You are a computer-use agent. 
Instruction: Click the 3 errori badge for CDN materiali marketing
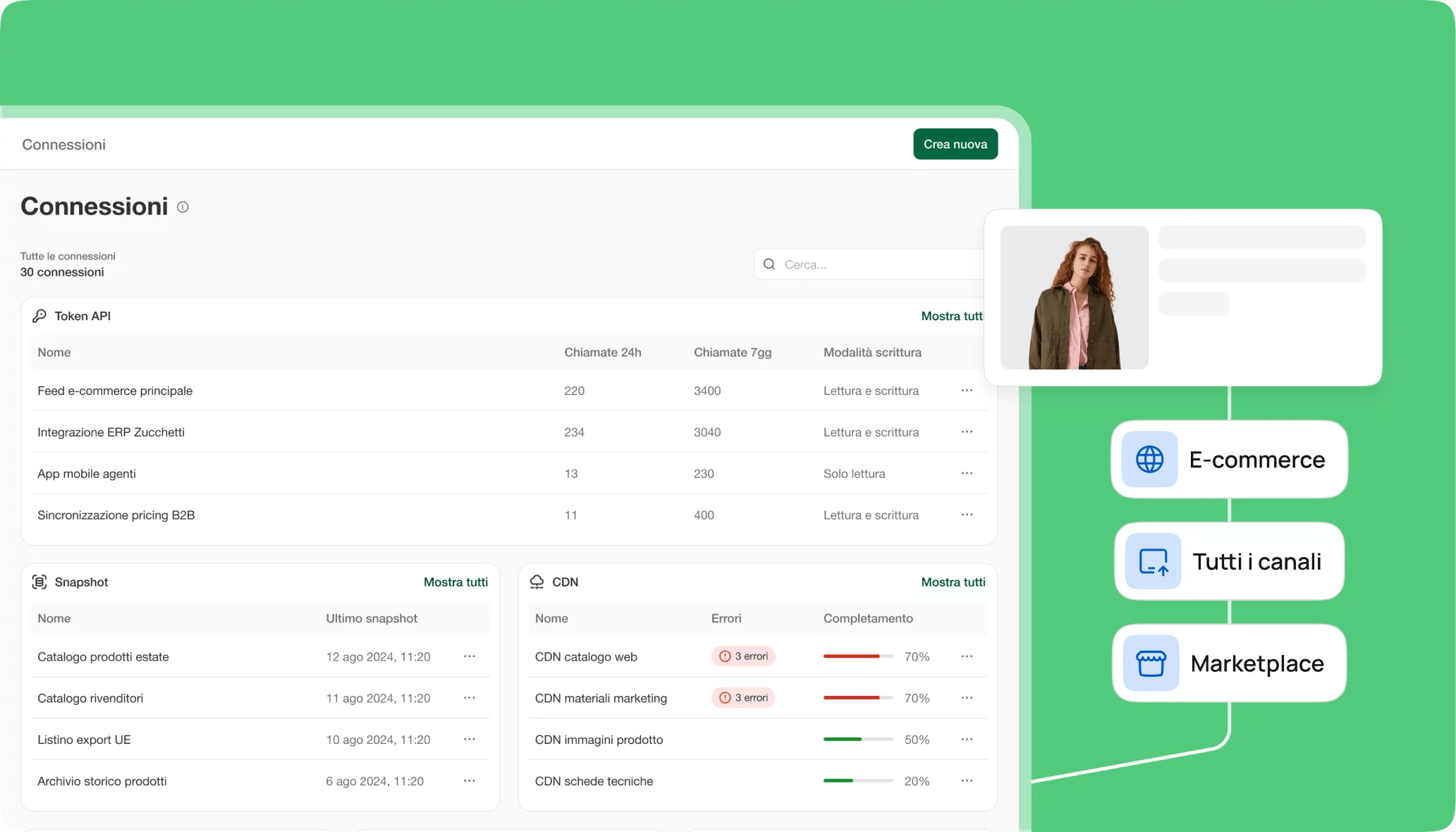(x=743, y=698)
